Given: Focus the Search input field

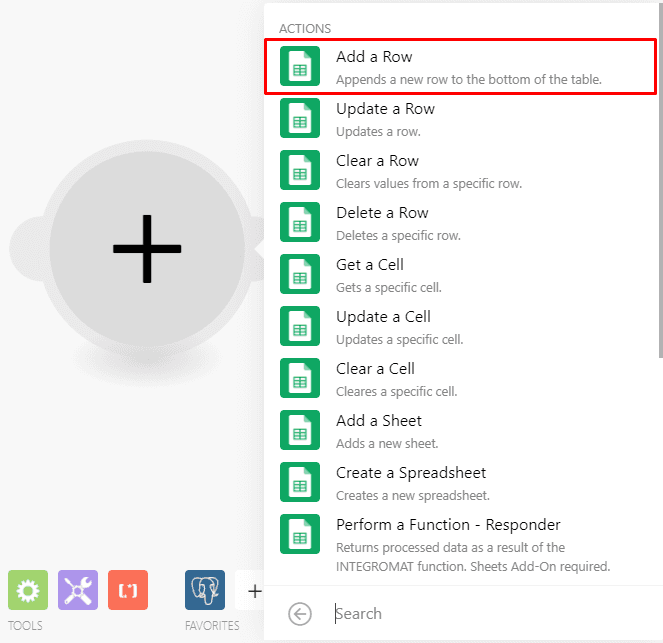Looking at the screenshot, I should coord(490,614).
